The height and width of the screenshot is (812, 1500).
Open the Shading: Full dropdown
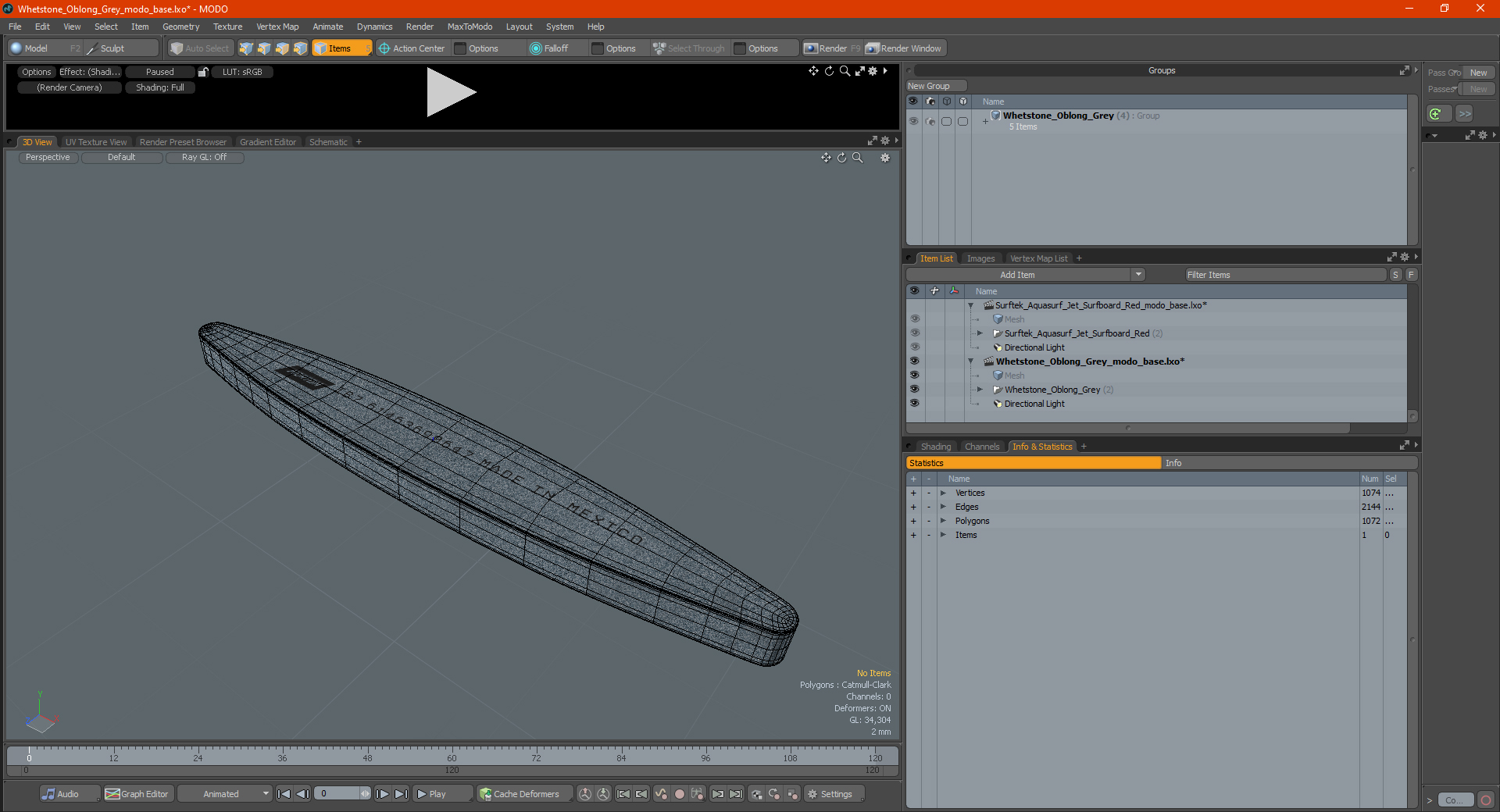coord(160,87)
